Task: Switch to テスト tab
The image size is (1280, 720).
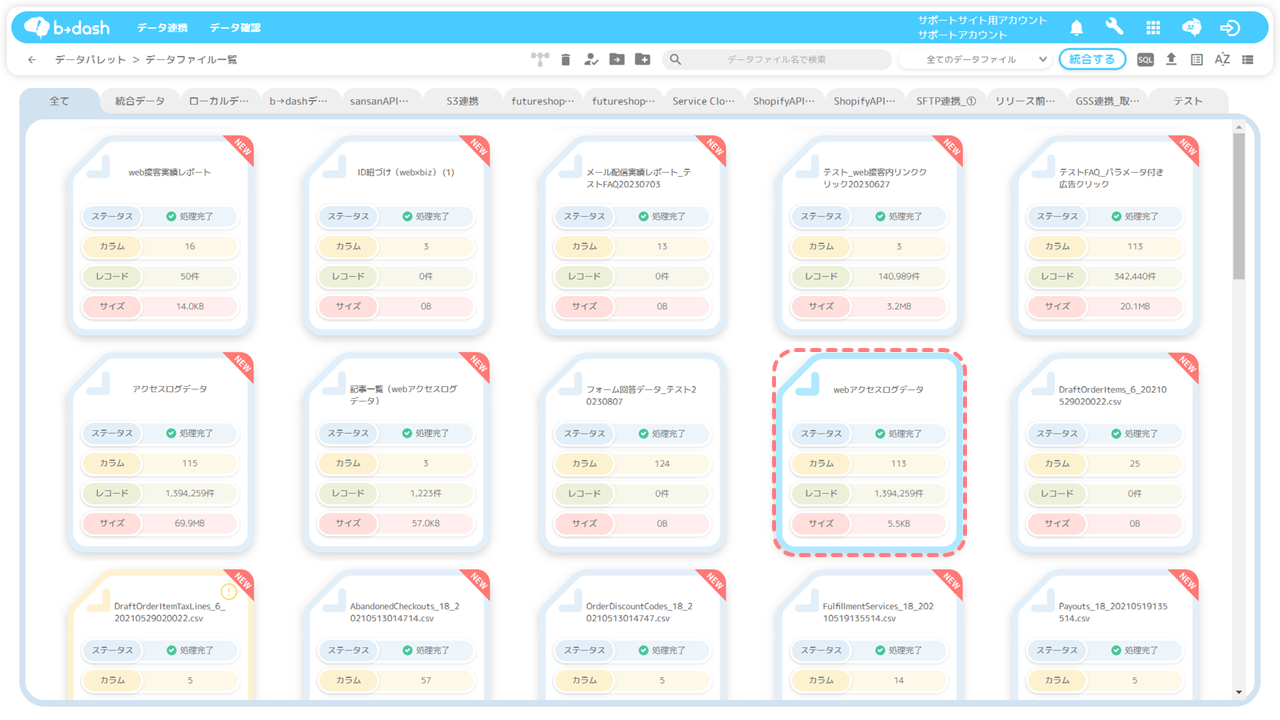Action: pos(1188,101)
